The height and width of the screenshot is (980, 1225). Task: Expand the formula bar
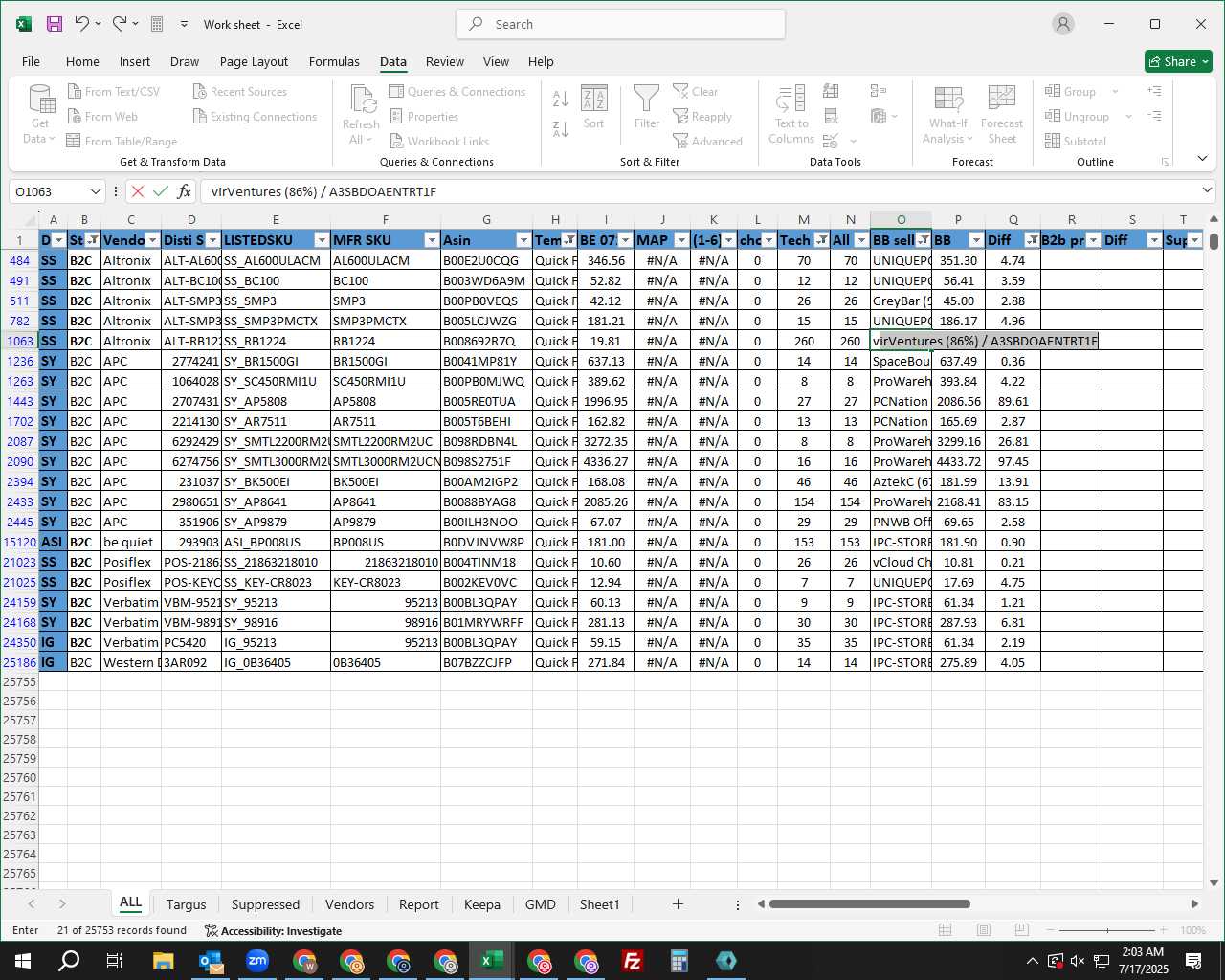point(1208,191)
